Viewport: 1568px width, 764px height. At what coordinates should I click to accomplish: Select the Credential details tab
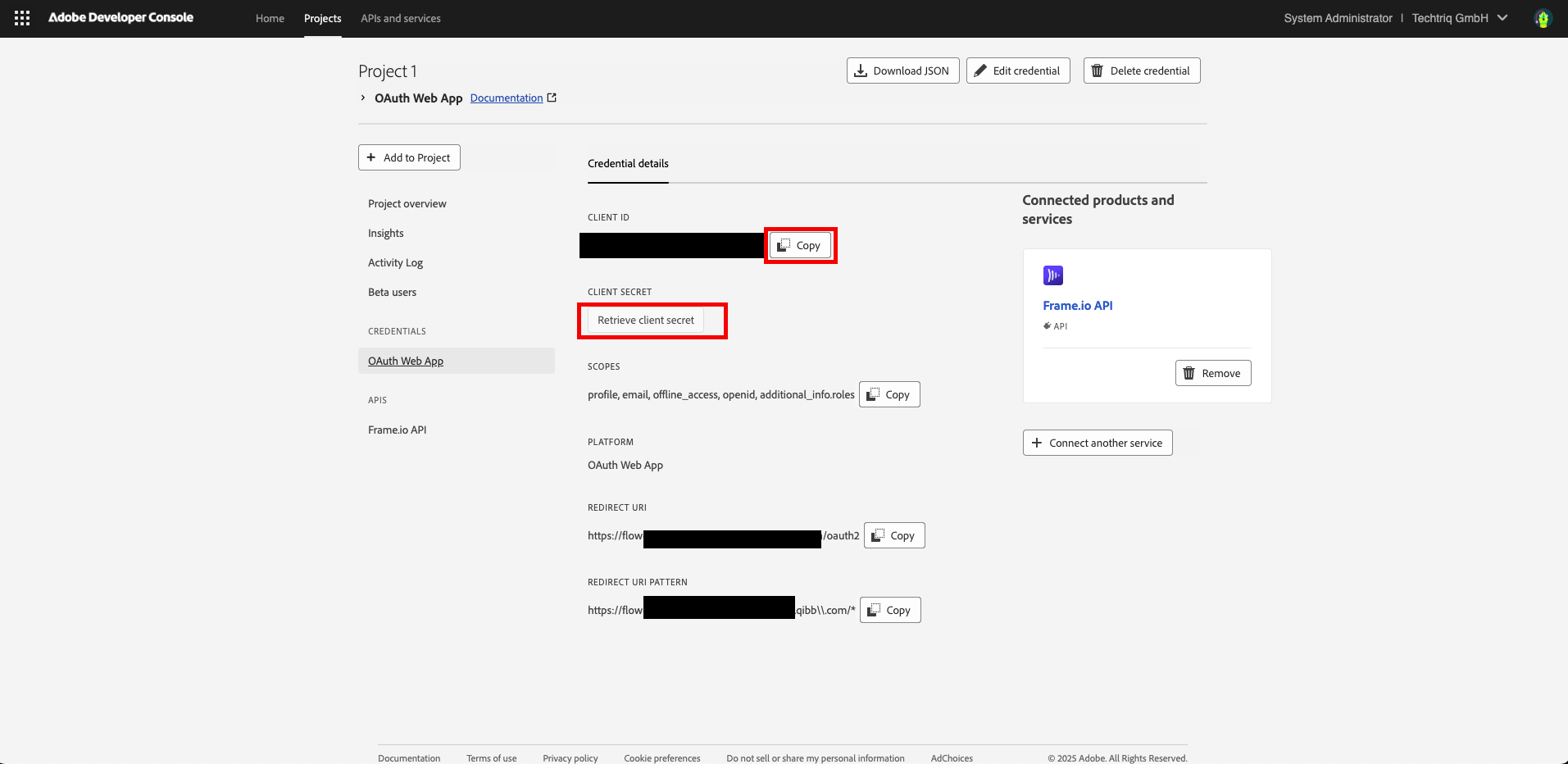(628, 163)
